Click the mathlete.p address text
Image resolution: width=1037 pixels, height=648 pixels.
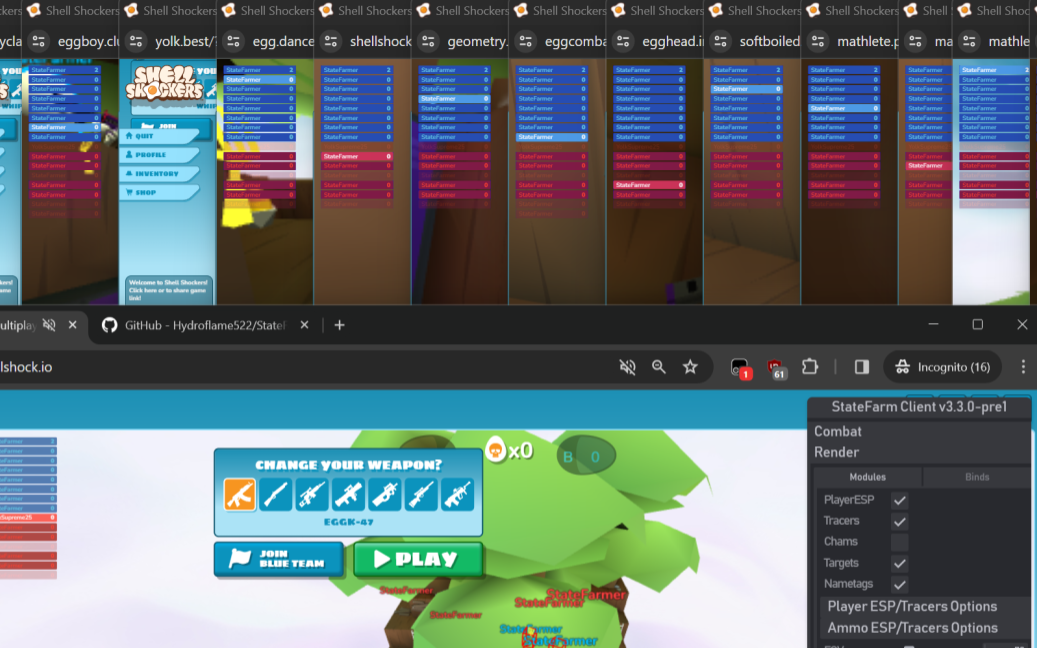tap(868, 42)
